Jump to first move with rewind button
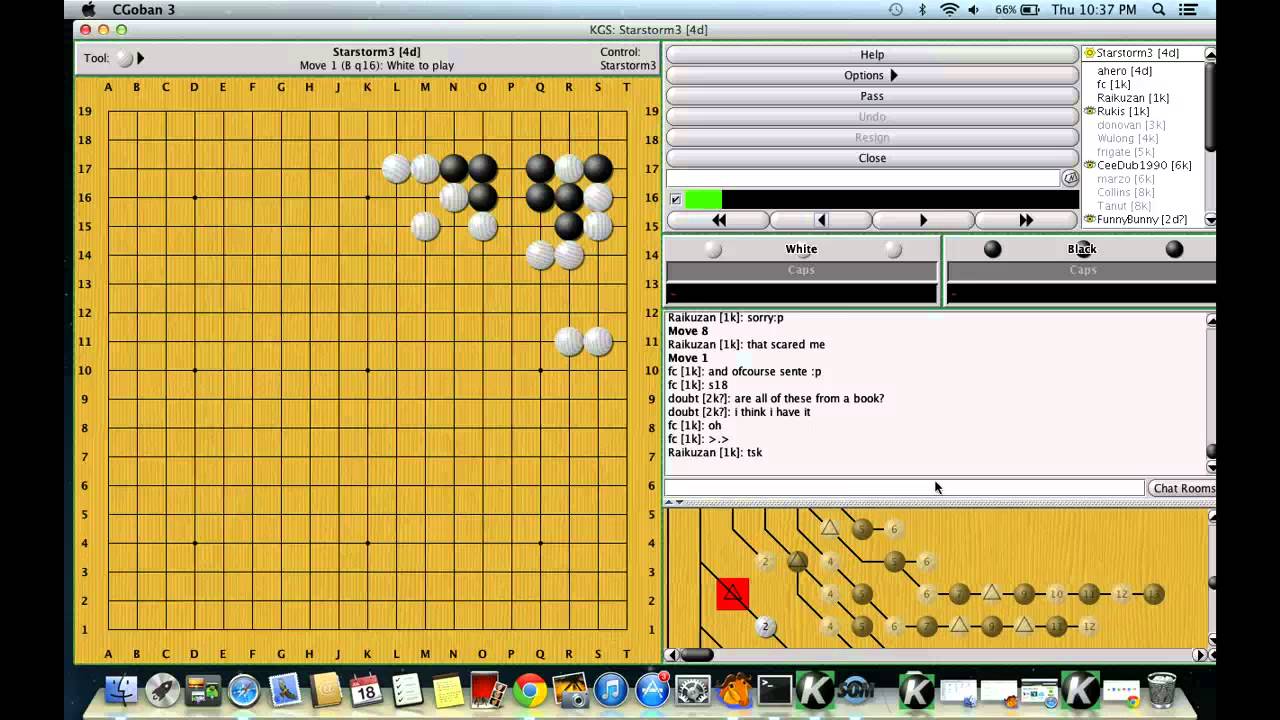Screen dimensions: 1280x720 tap(718, 220)
